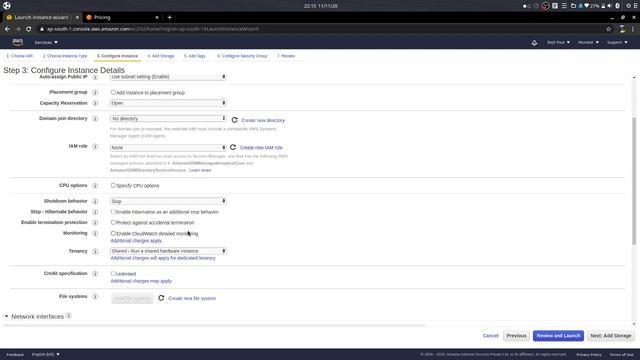Open English (US) language selector
640x360 pixels.
click(x=46, y=354)
